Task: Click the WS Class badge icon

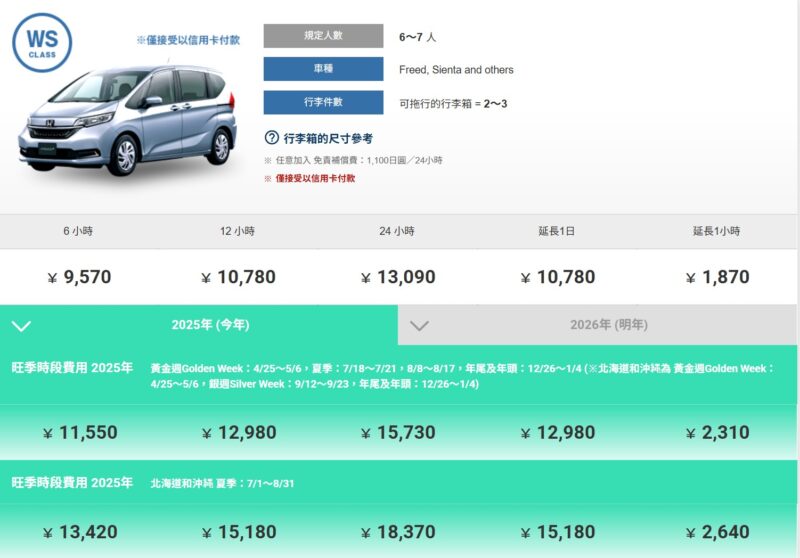Action: [x=42, y=42]
